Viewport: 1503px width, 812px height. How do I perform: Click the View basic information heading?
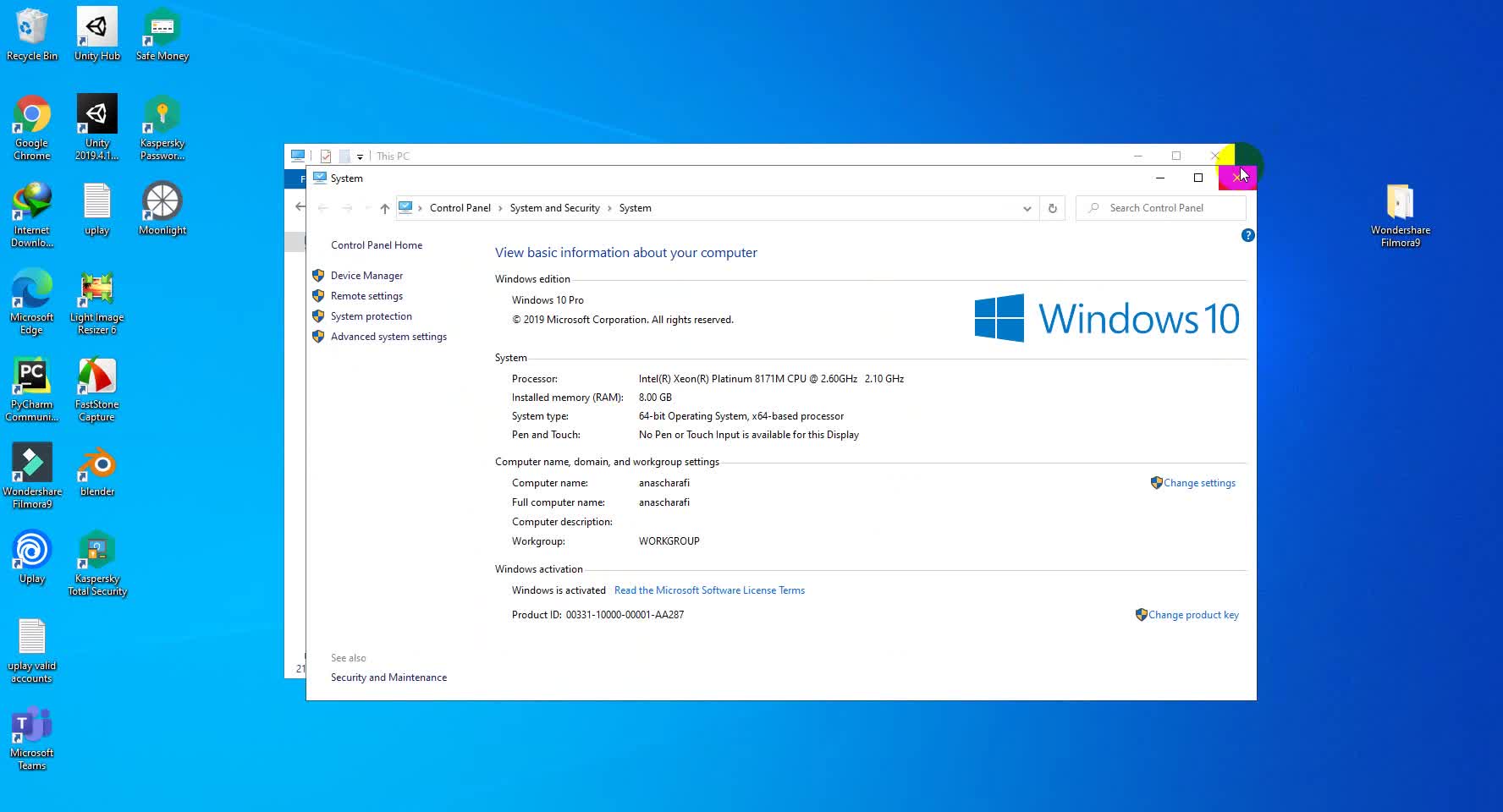pos(626,253)
